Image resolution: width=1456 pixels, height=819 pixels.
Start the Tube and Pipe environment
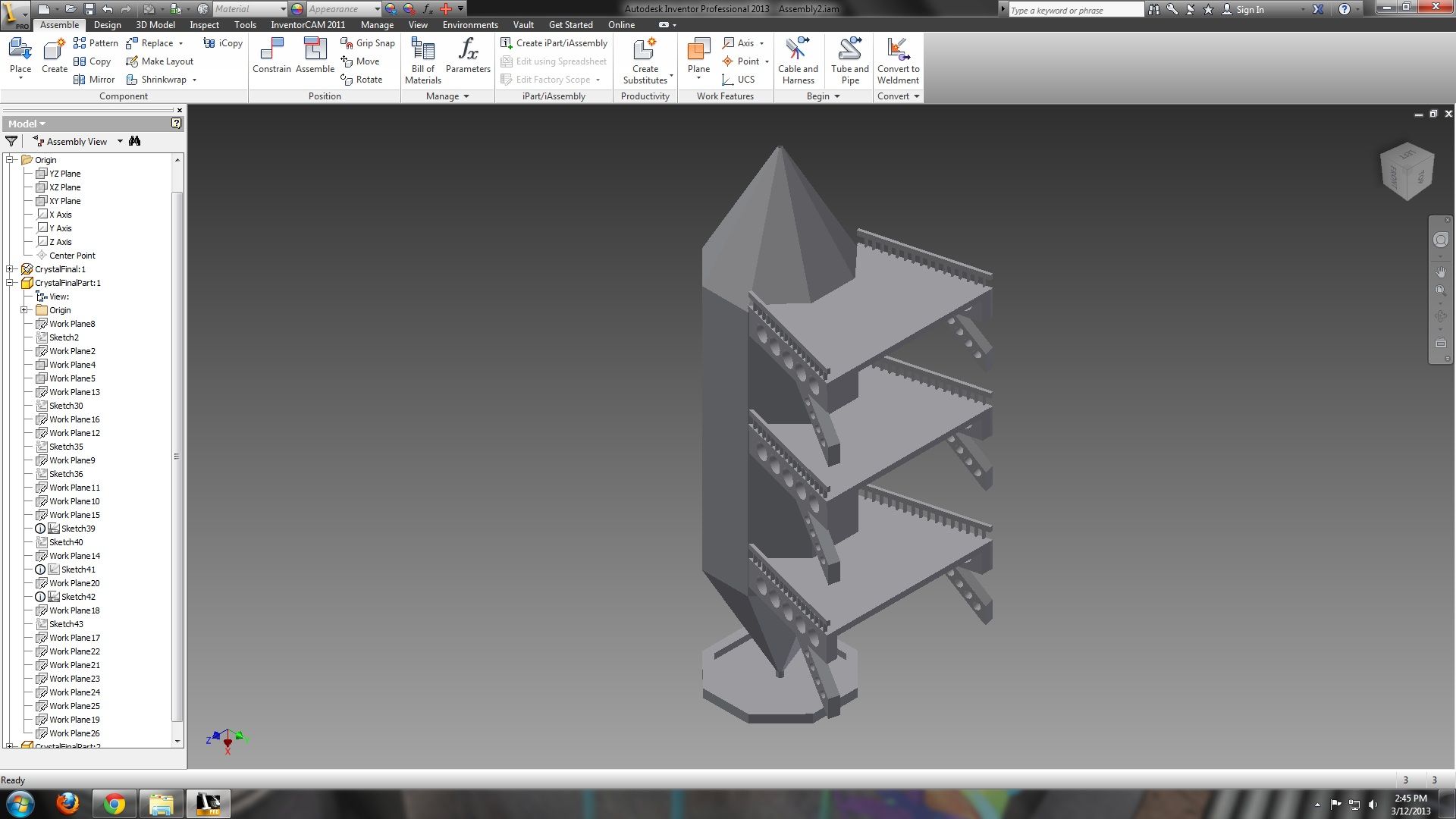pyautogui.click(x=849, y=57)
